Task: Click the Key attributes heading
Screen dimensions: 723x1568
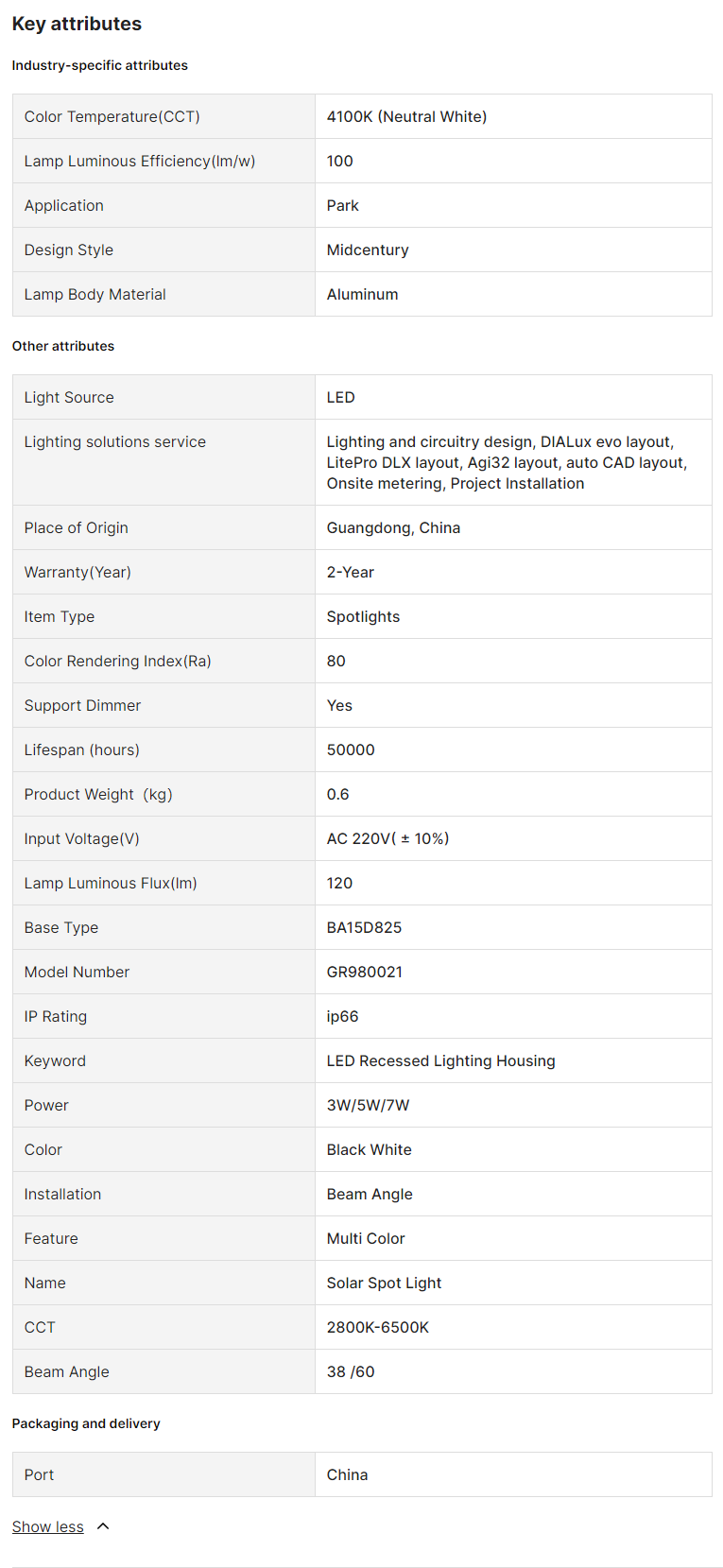Action: (x=77, y=24)
